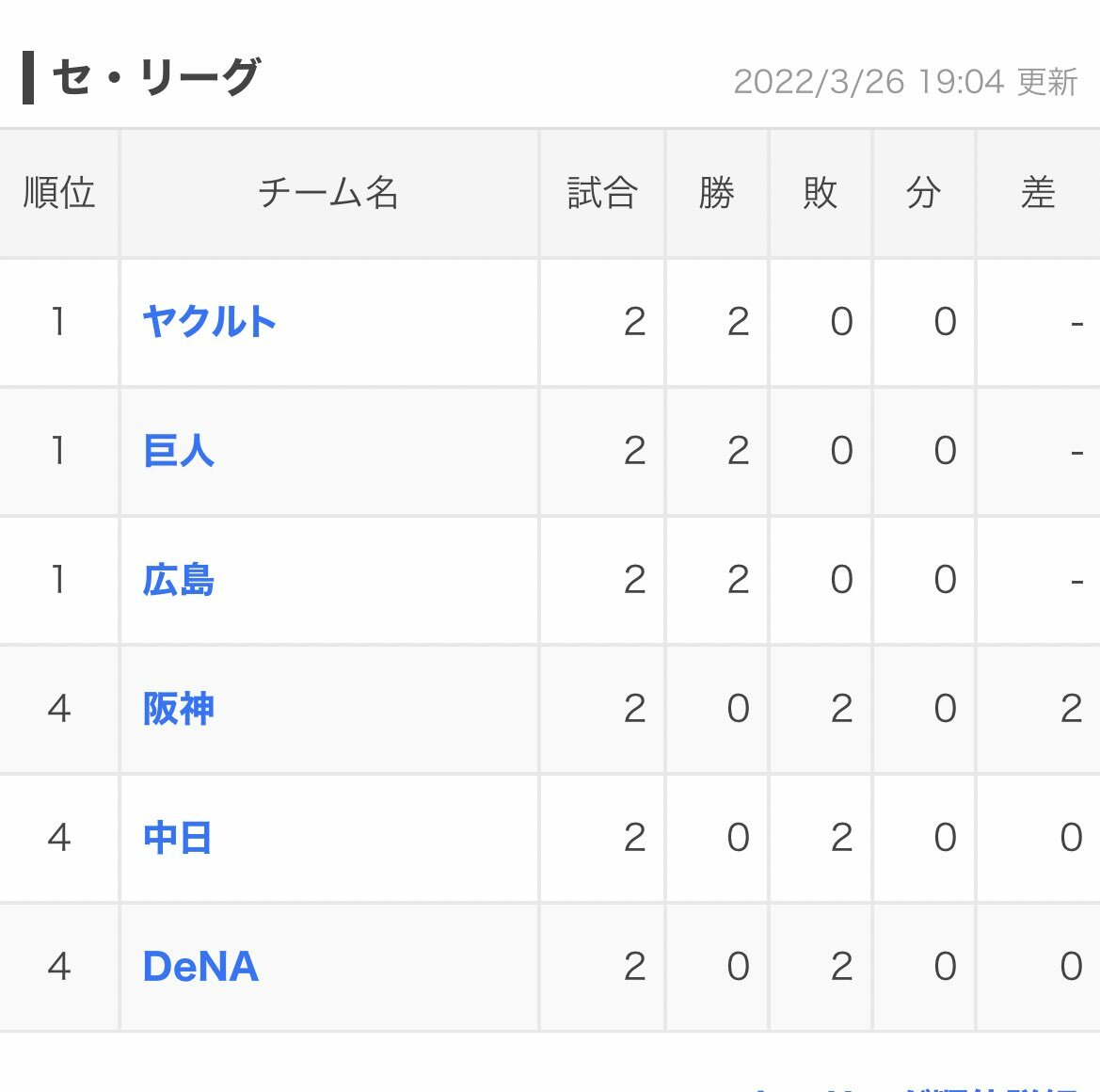Open the 巨人 team link
The height and width of the screenshot is (1092, 1100).
pyautogui.click(x=178, y=451)
